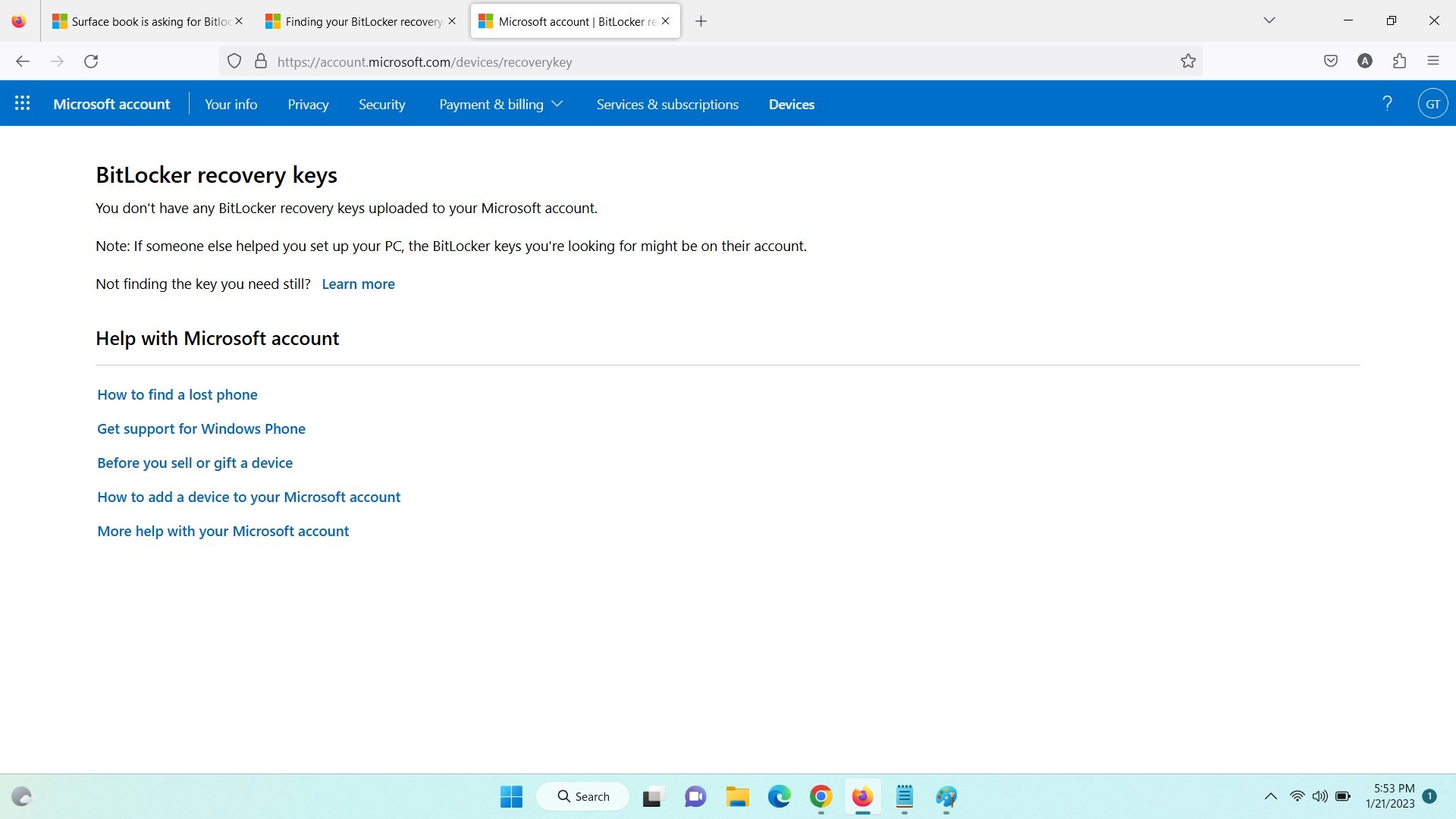Image resolution: width=1456 pixels, height=819 pixels.
Task: Open the Firefox account profile icon
Action: pos(1364,61)
